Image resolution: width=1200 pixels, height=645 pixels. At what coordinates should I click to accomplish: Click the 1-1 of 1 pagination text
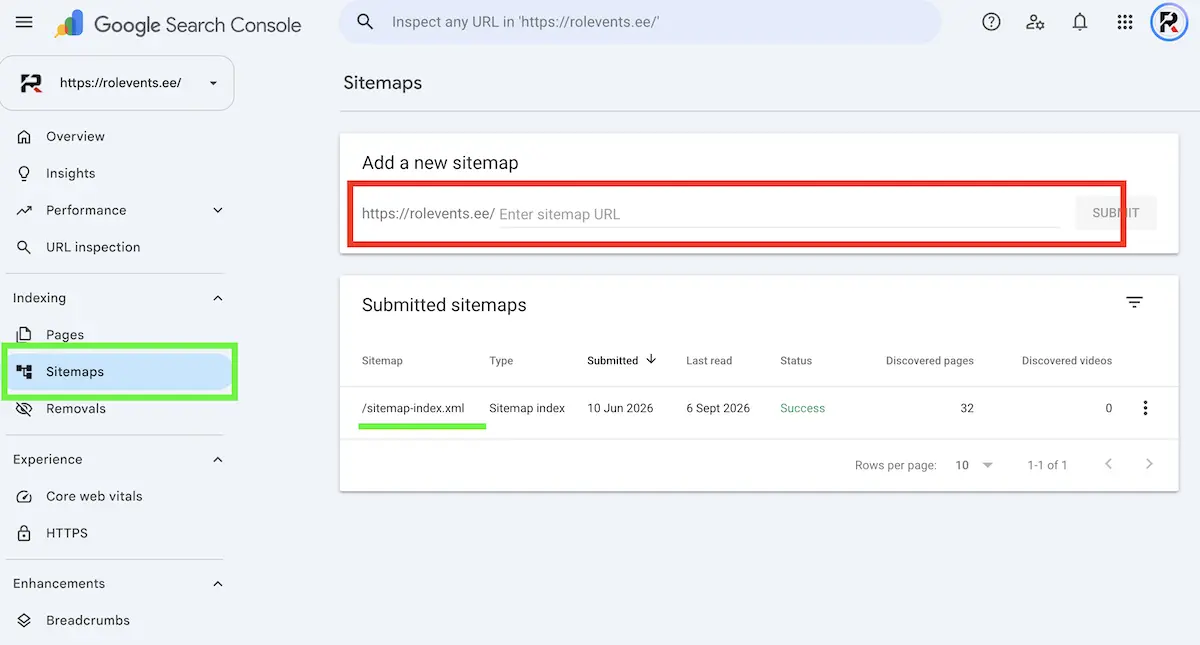click(x=1047, y=465)
